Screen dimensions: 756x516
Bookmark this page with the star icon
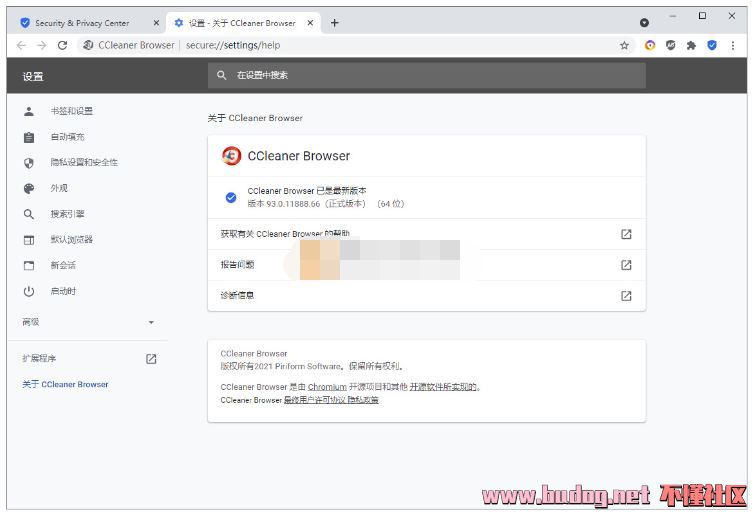tap(624, 45)
